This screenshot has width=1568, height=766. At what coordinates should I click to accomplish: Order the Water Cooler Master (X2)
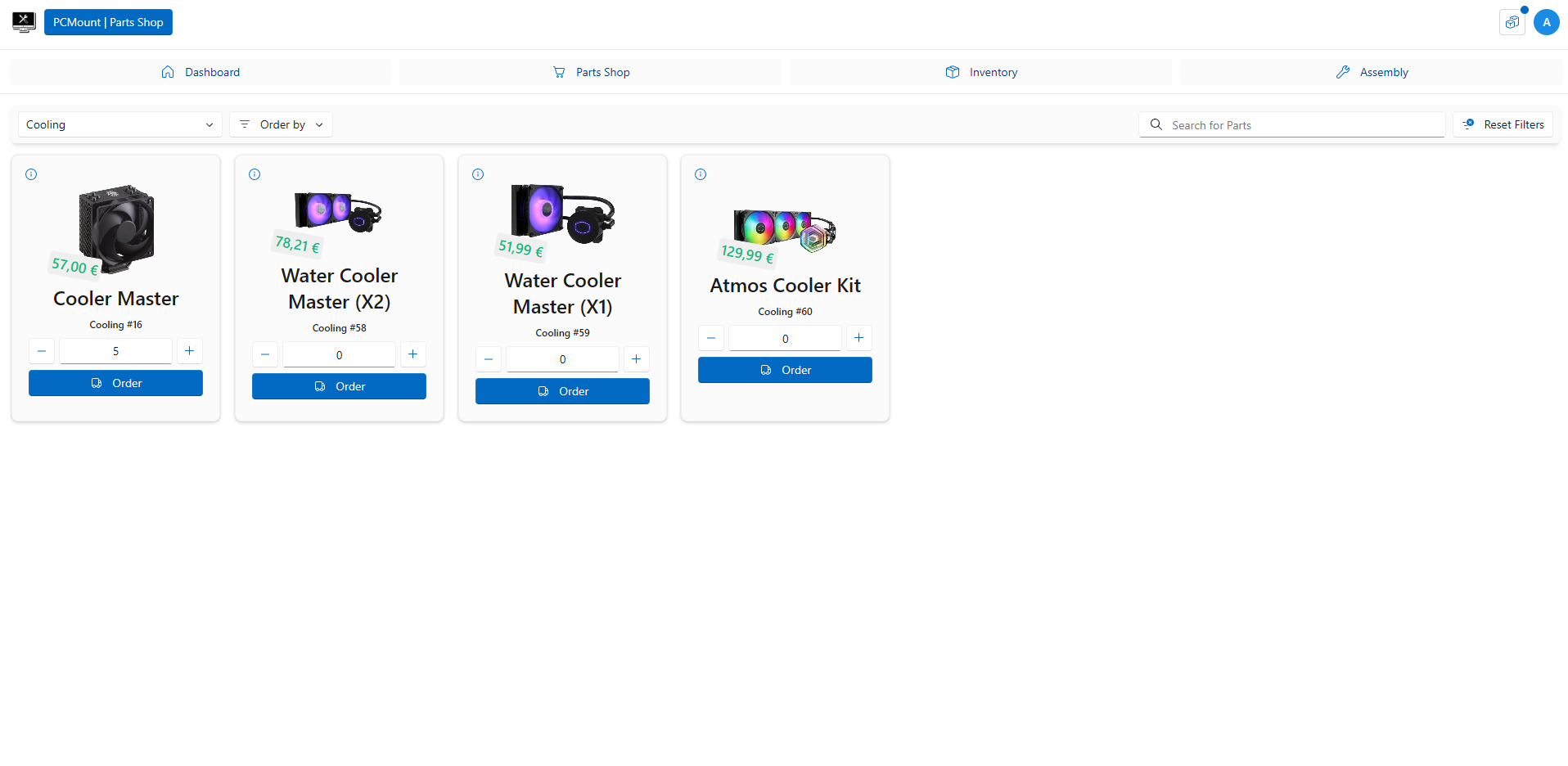(339, 386)
